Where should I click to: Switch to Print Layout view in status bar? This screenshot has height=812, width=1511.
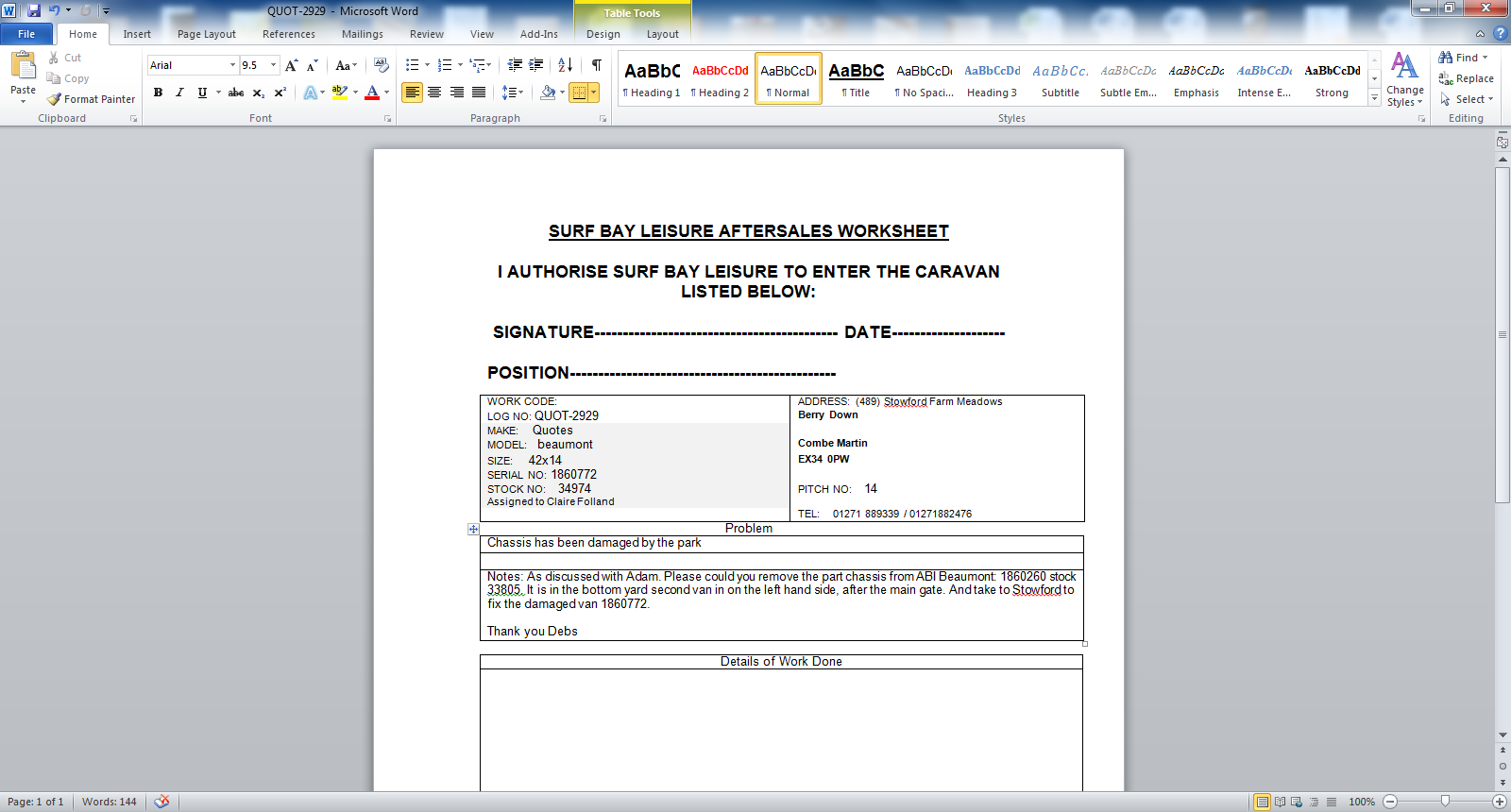[x=1262, y=802]
